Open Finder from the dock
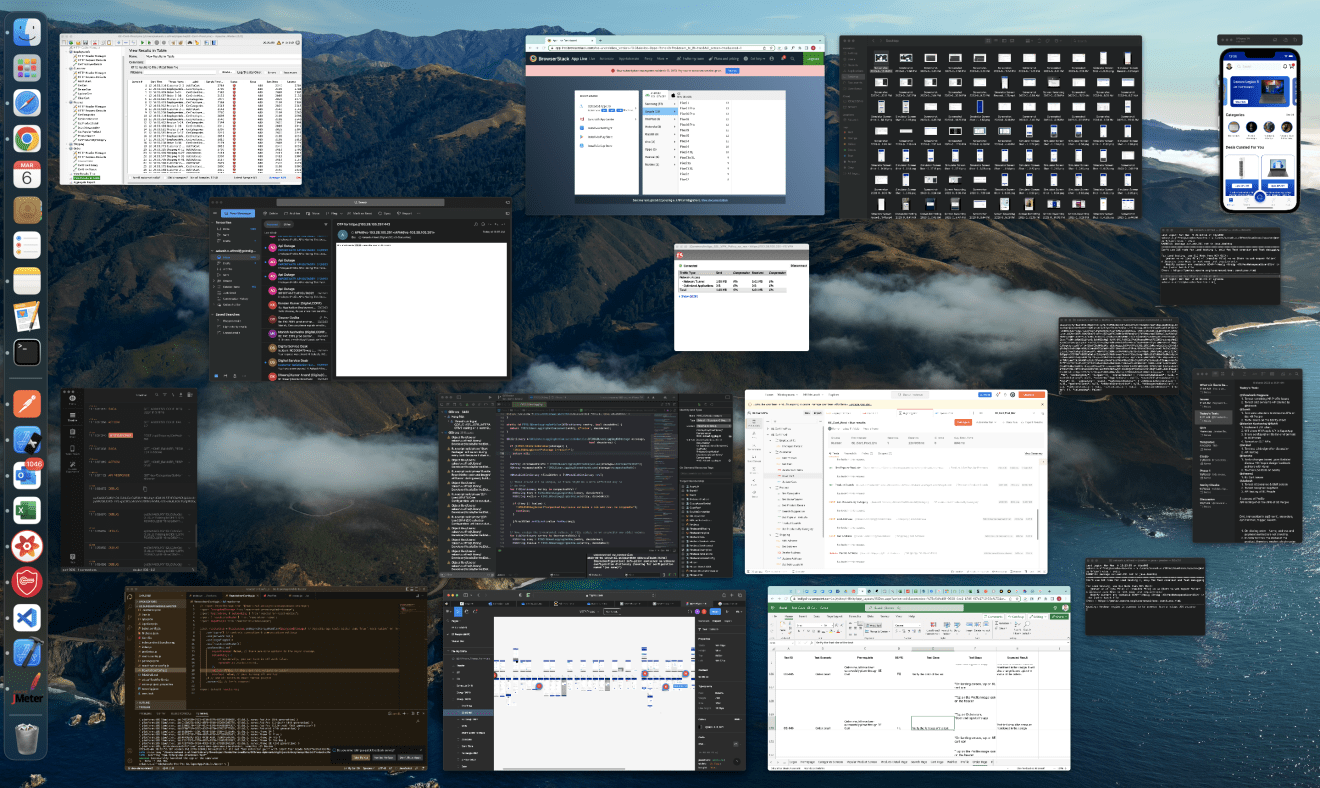Viewport: 1320px width, 788px height. click(27, 32)
